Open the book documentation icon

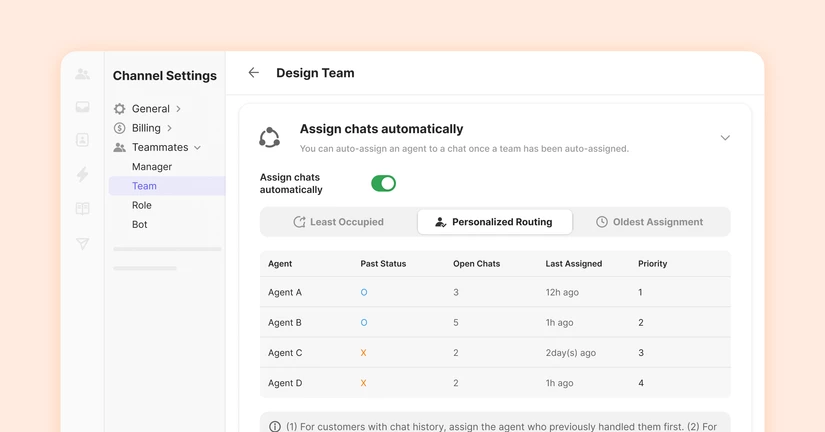point(83,208)
